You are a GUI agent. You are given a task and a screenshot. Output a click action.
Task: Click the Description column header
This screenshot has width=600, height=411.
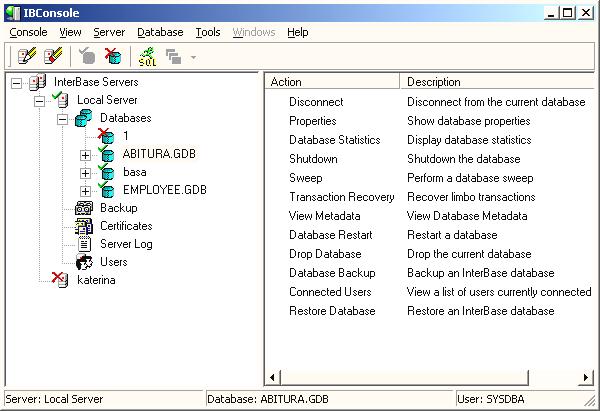pyautogui.click(x=497, y=82)
